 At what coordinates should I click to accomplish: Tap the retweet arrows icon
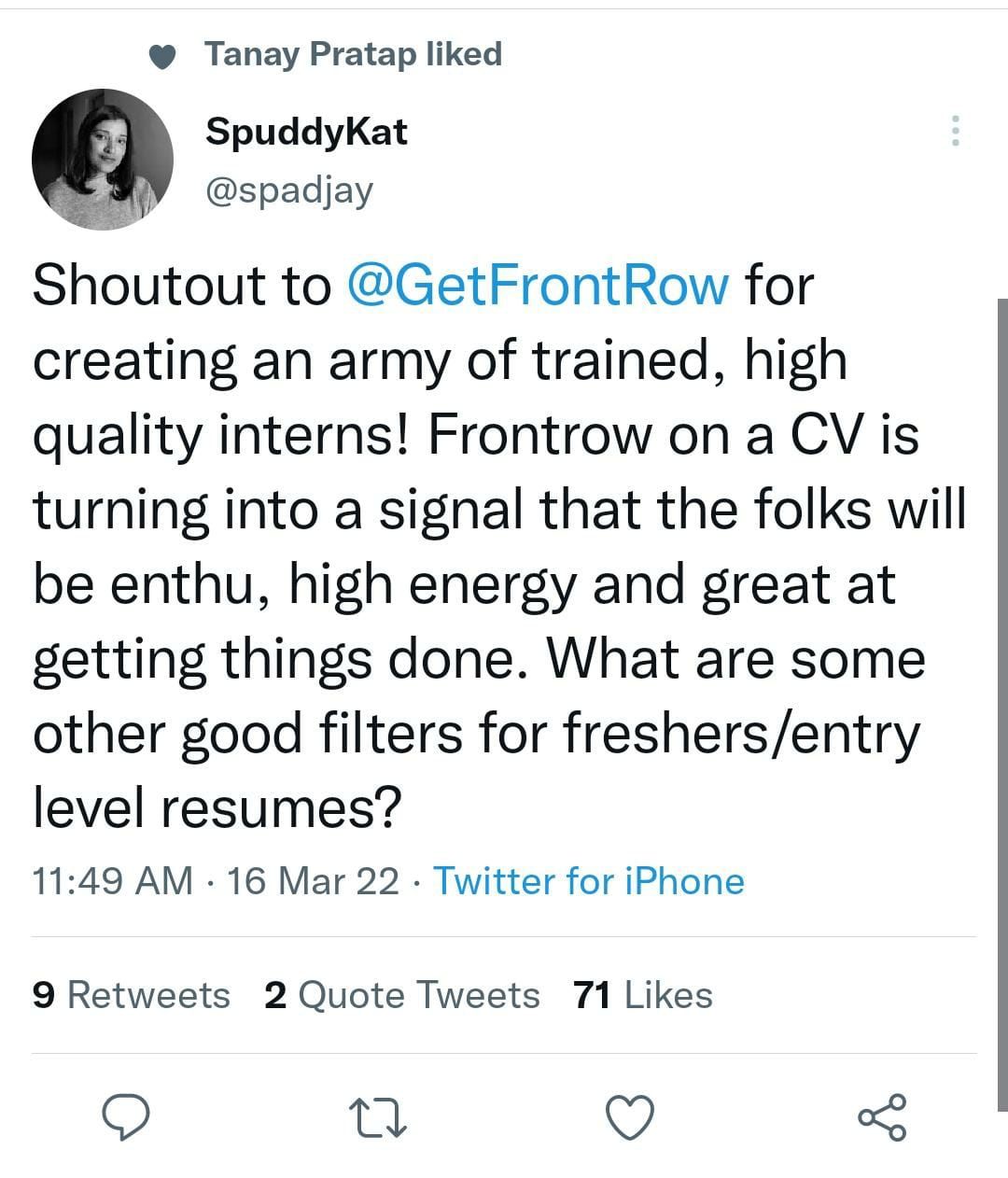(x=377, y=1117)
